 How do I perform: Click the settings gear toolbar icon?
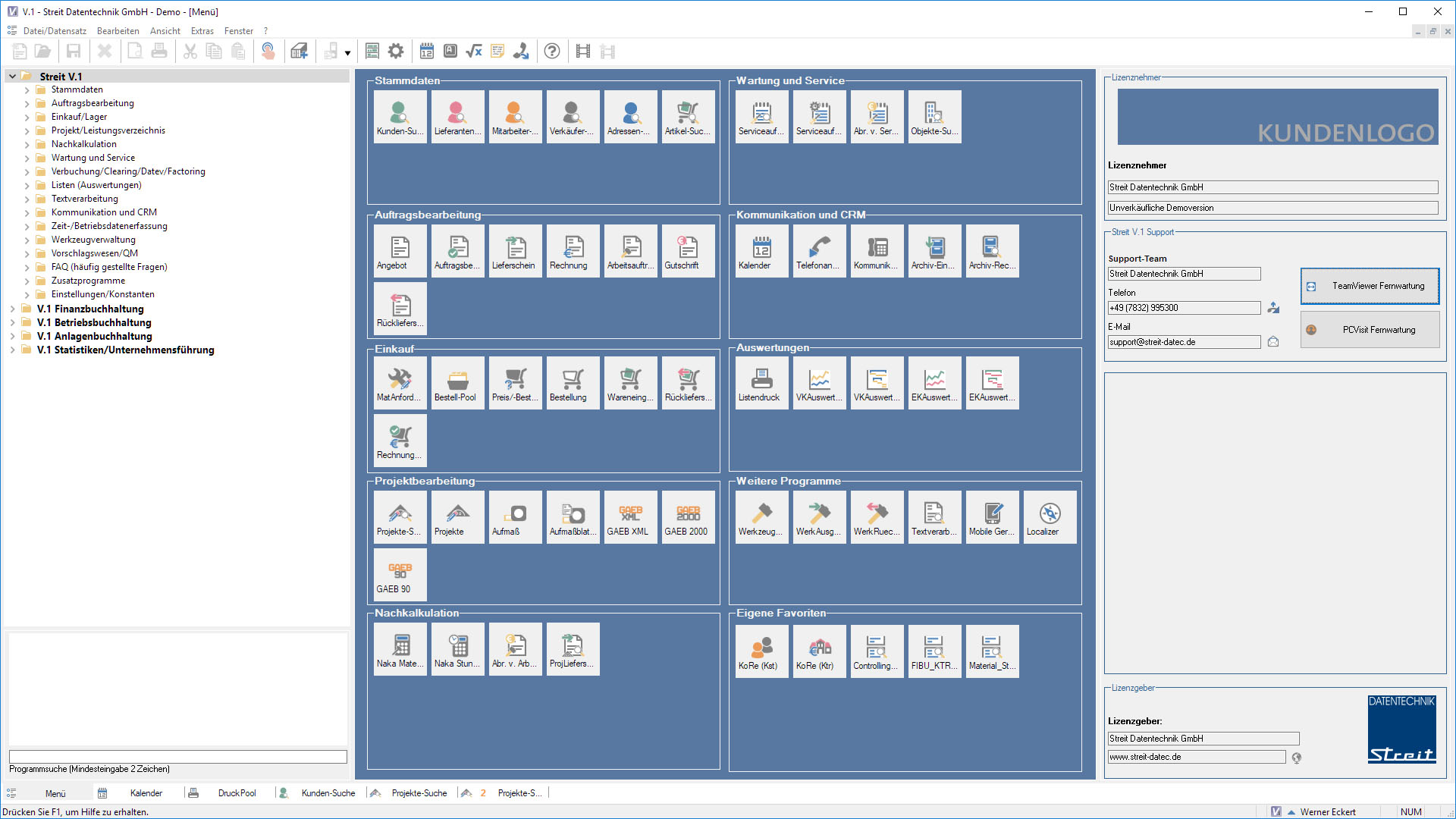point(396,51)
